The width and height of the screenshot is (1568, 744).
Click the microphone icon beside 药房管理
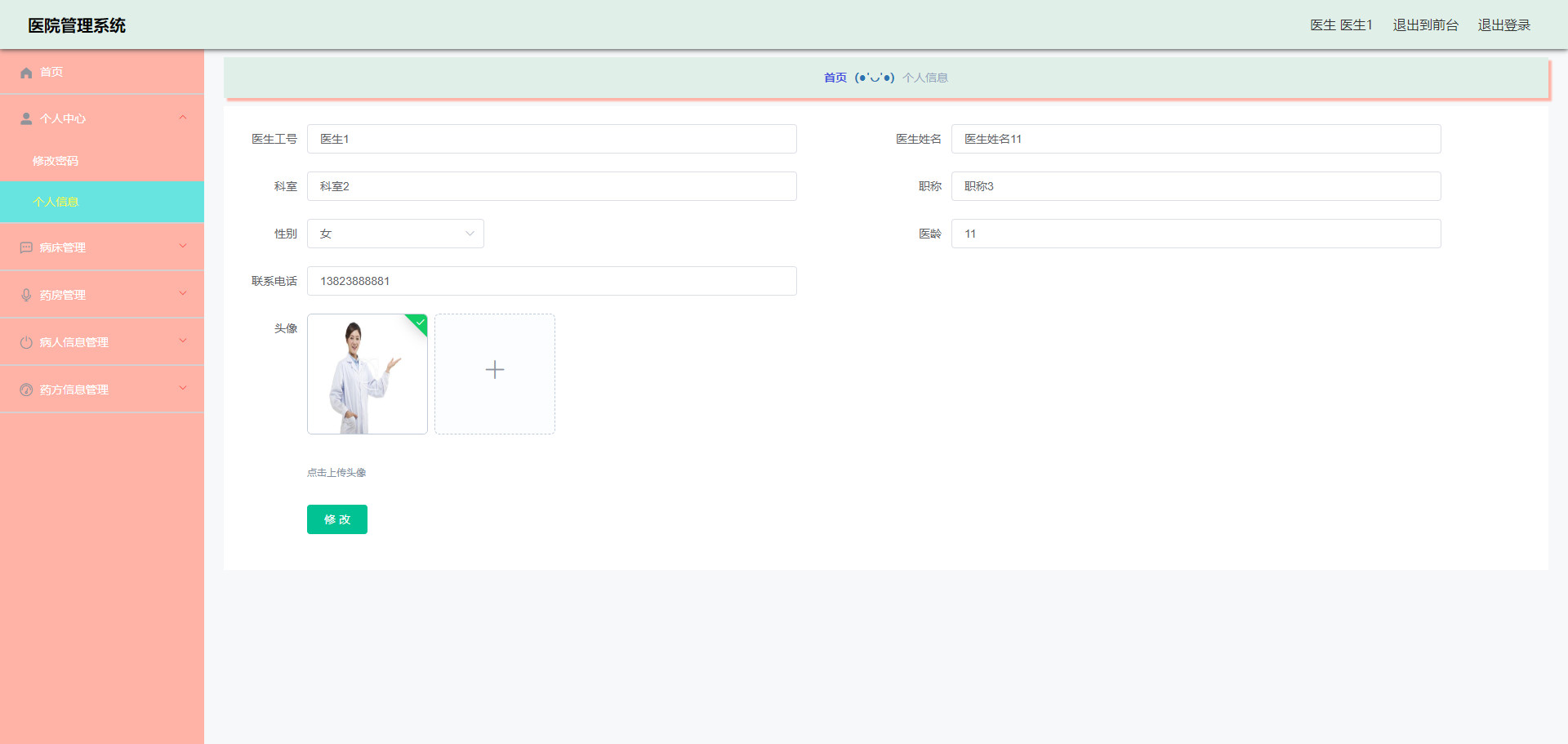pos(26,296)
